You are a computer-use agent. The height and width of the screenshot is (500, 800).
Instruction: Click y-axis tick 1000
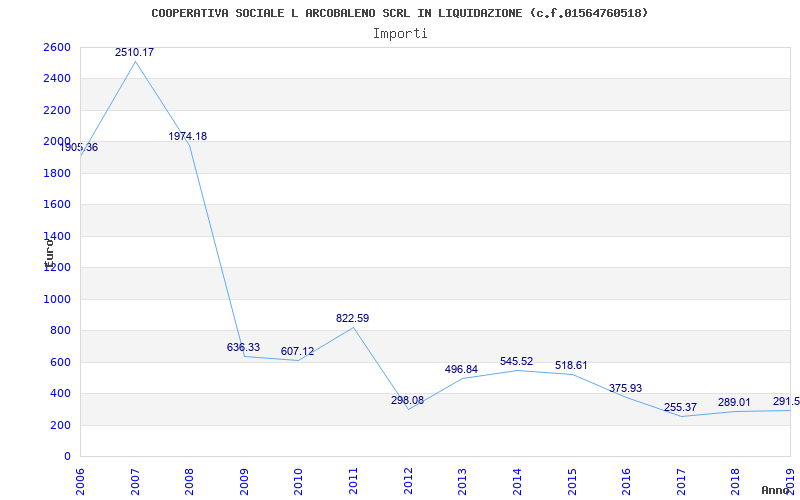57,299
